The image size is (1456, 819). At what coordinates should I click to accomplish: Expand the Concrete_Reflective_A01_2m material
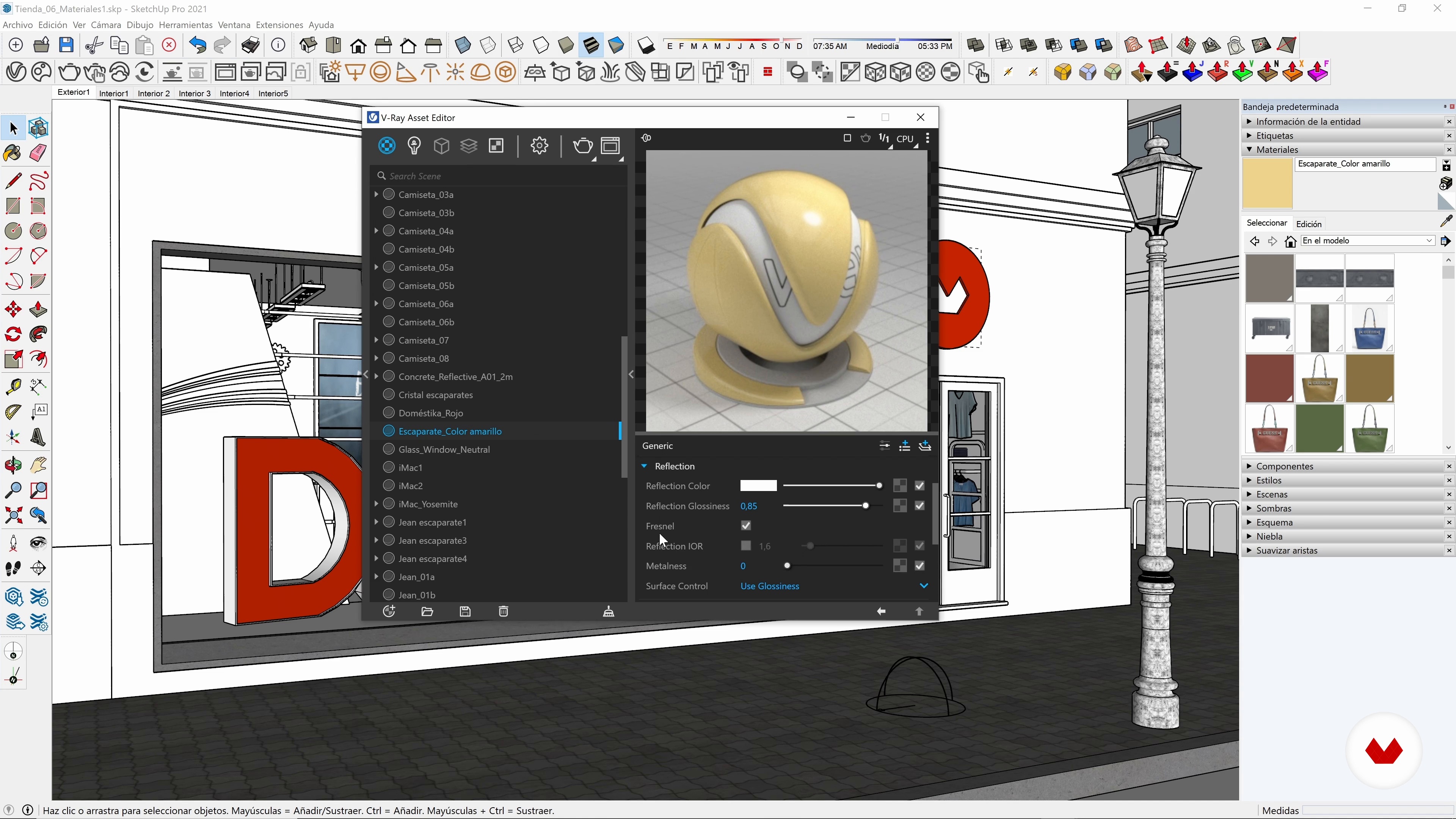pyautogui.click(x=376, y=377)
